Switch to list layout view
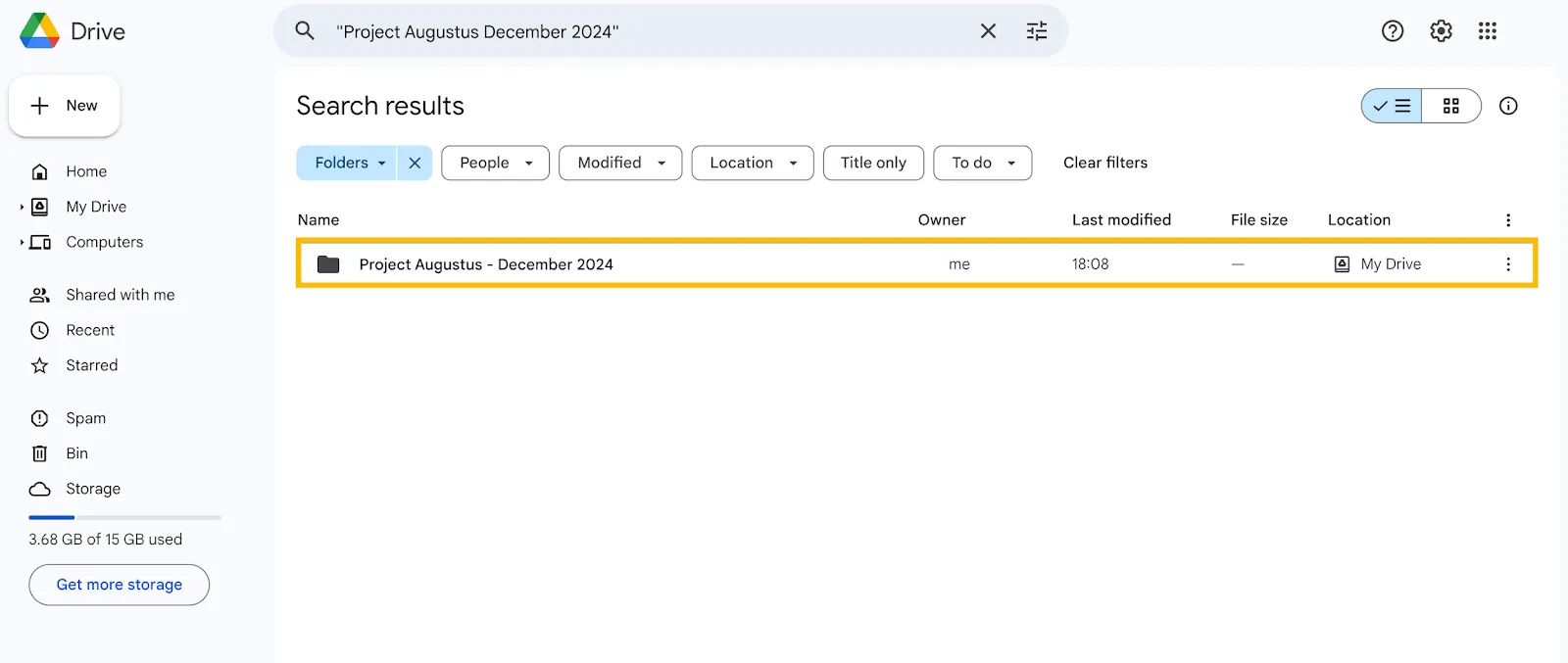Image resolution: width=1568 pixels, height=663 pixels. 1392,106
